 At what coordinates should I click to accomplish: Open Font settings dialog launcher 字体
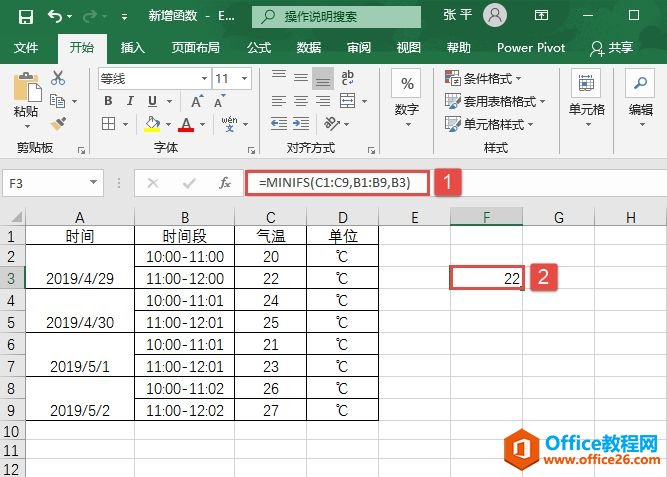click(x=251, y=150)
